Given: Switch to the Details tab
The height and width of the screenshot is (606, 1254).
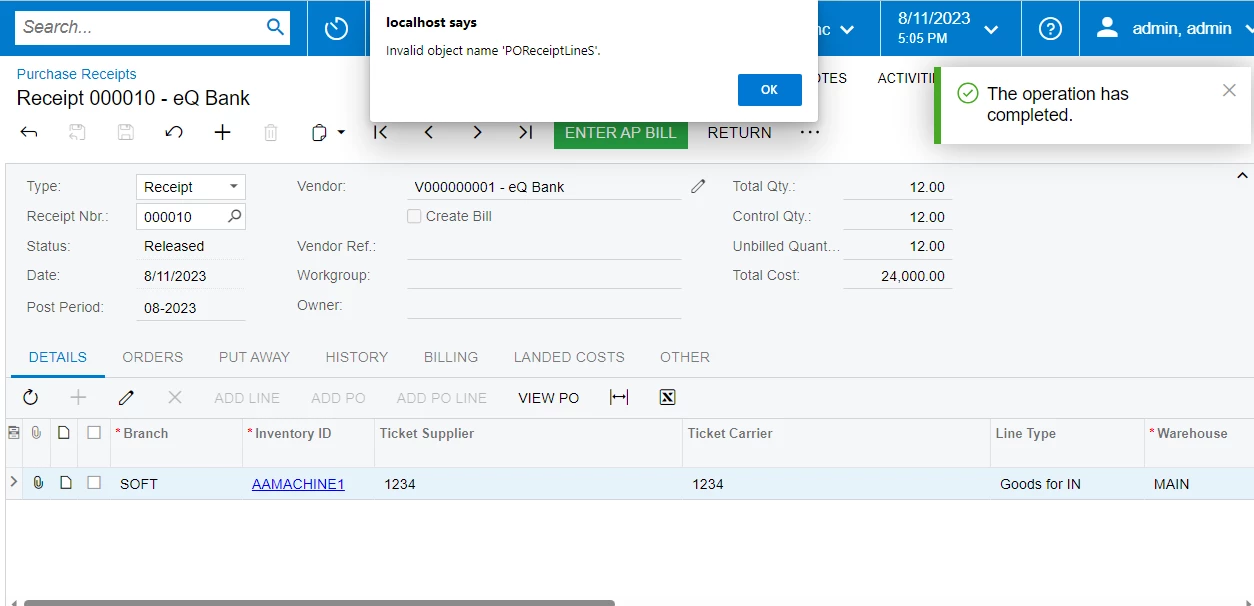Looking at the screenshot, I should (58, 357).
